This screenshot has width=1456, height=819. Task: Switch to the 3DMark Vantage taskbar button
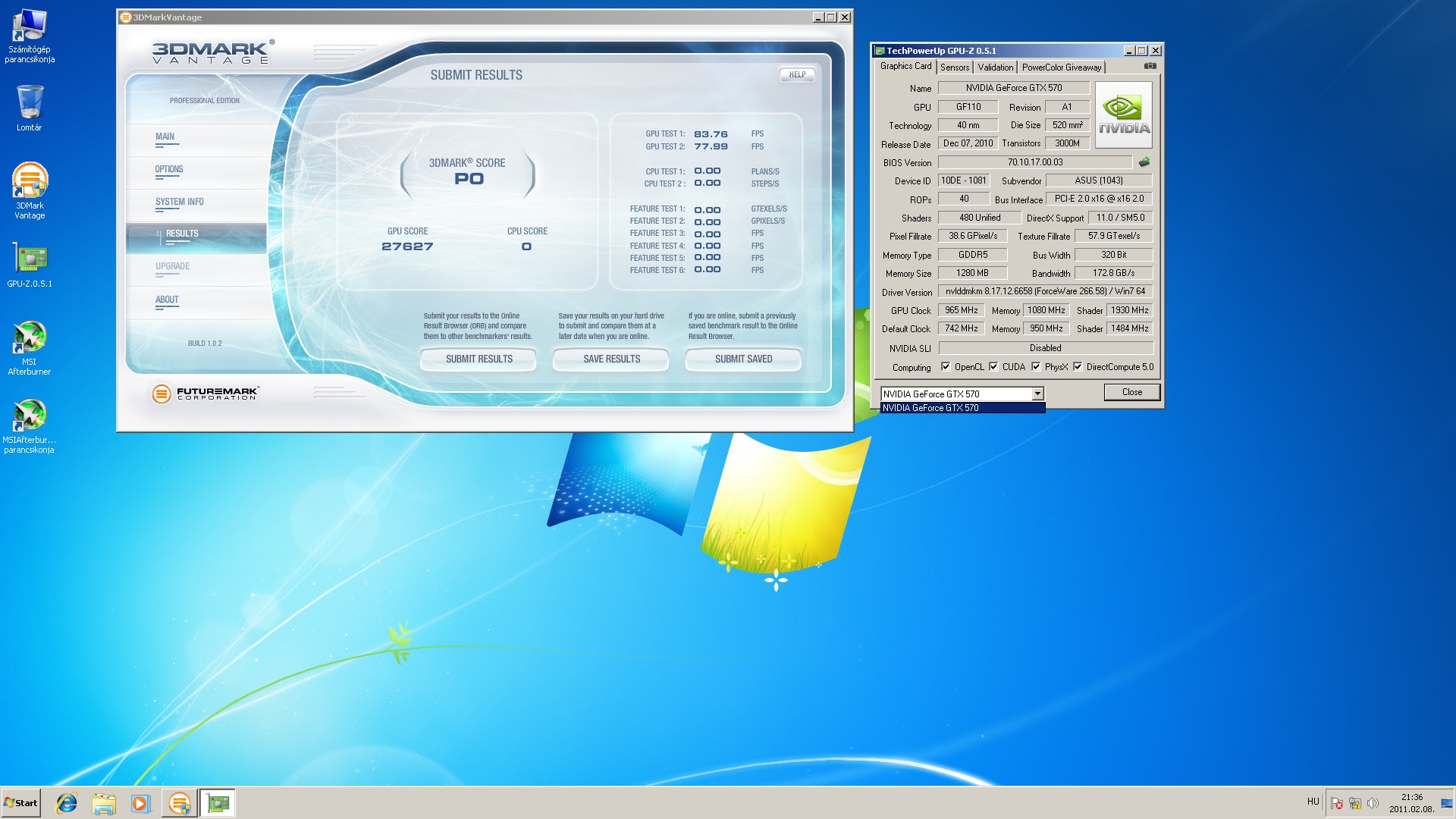180,803
